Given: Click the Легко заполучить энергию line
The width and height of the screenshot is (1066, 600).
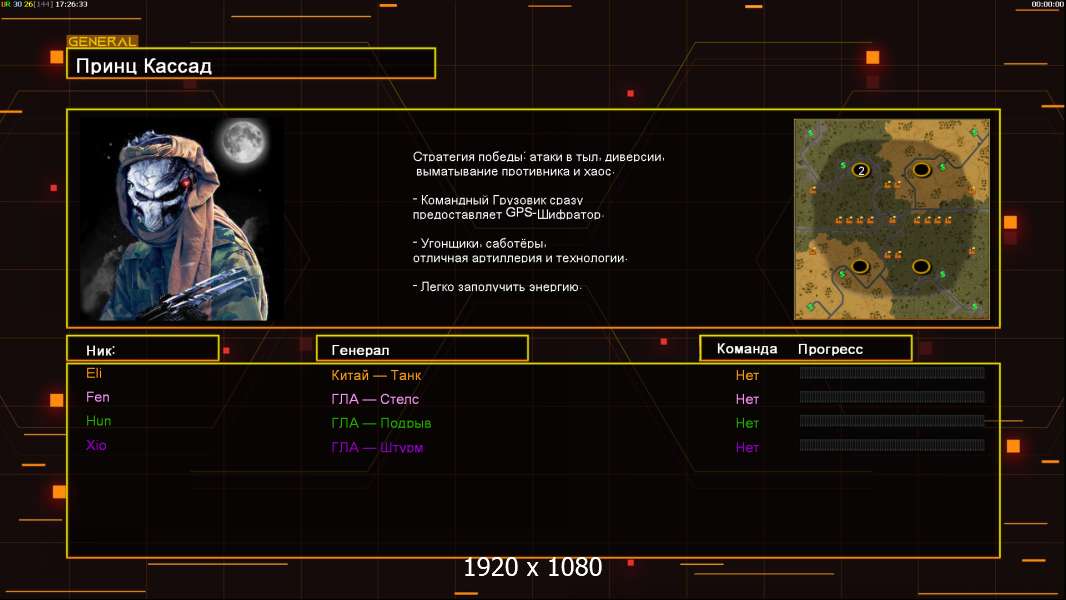Looking at the screenshot, I should (497, 287).
